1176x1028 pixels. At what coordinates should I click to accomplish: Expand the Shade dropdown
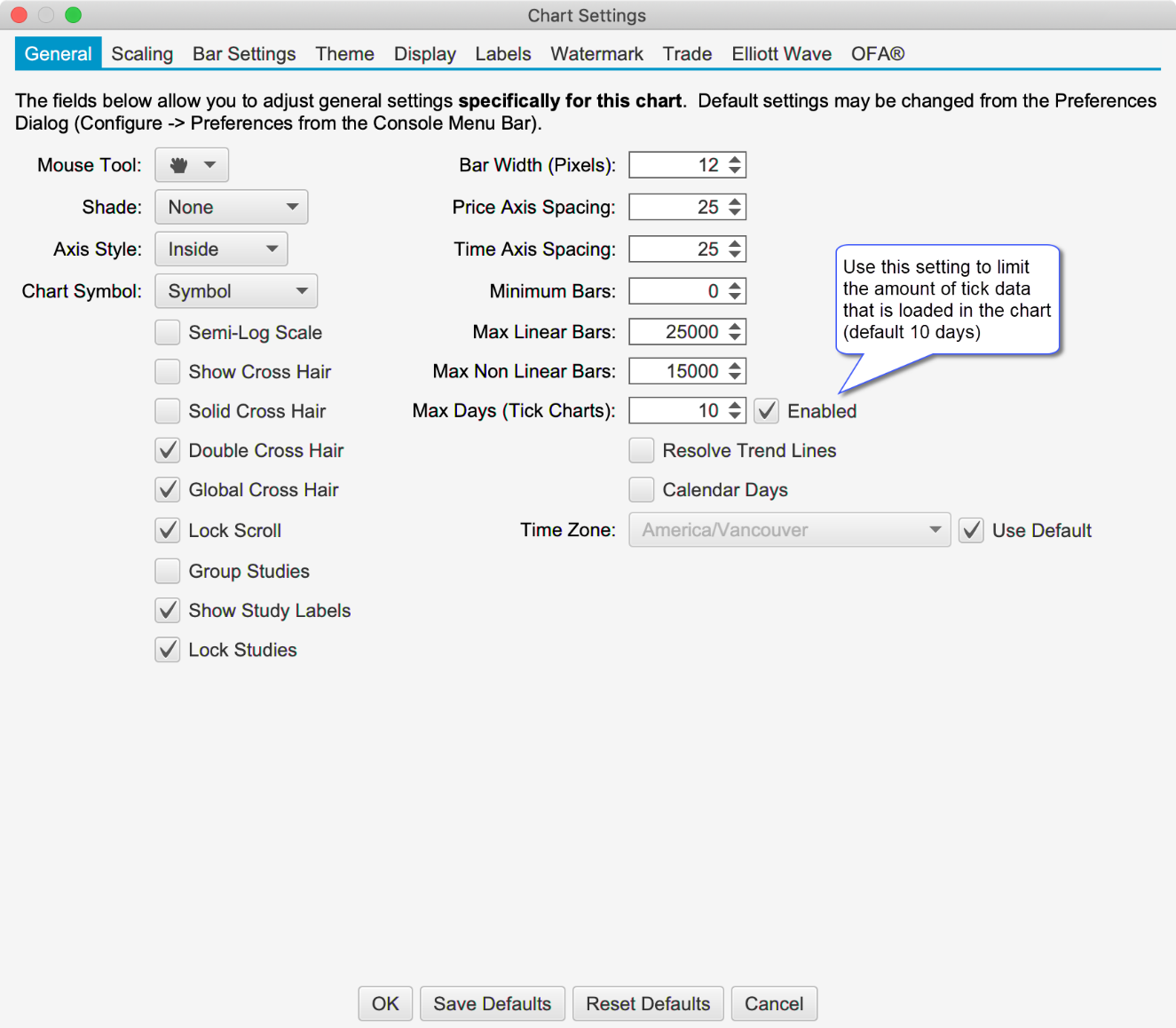[x=232, y=208]
